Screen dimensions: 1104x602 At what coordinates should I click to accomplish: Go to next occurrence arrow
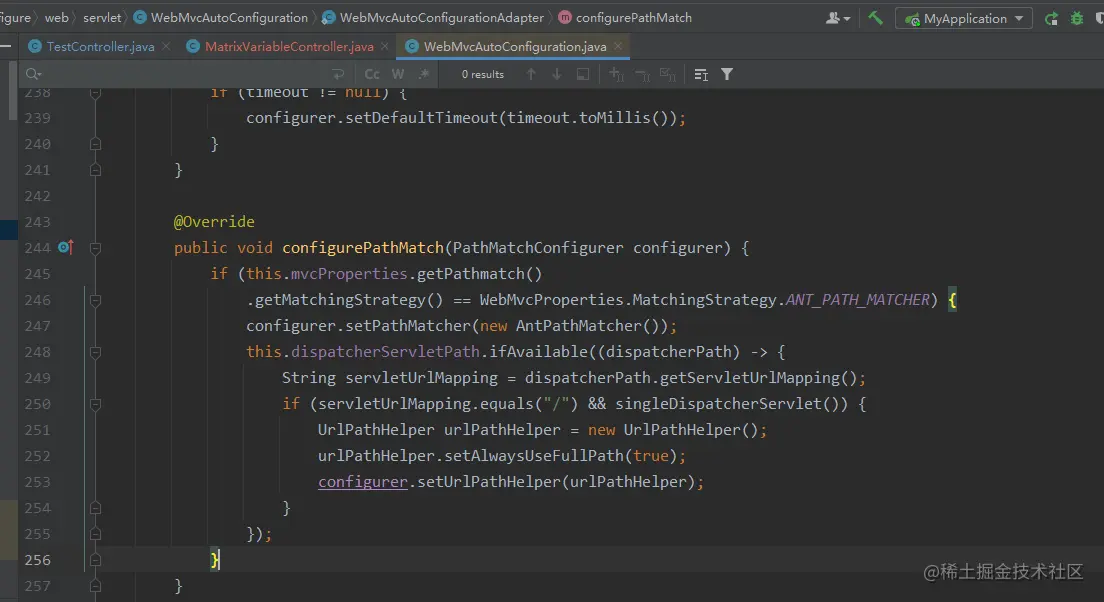point(556,74)
